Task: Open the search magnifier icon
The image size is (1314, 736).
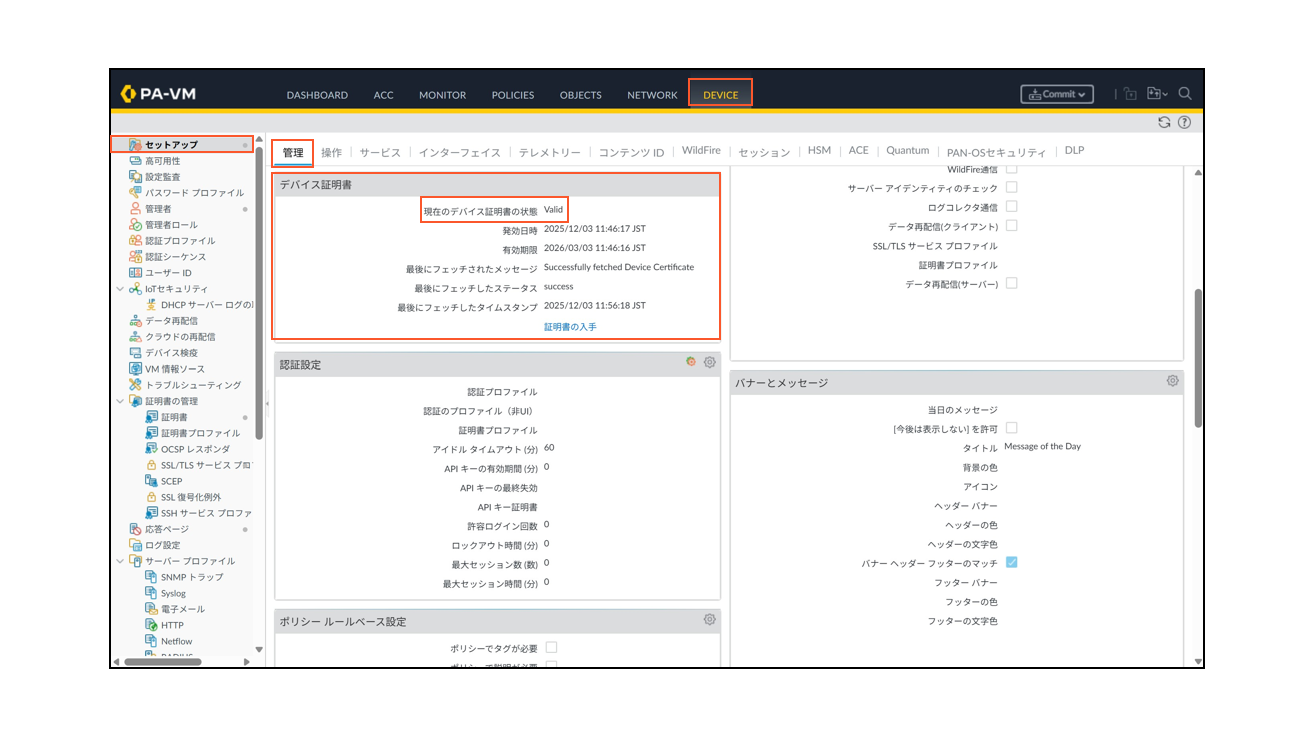Action: pos(1185,94)
